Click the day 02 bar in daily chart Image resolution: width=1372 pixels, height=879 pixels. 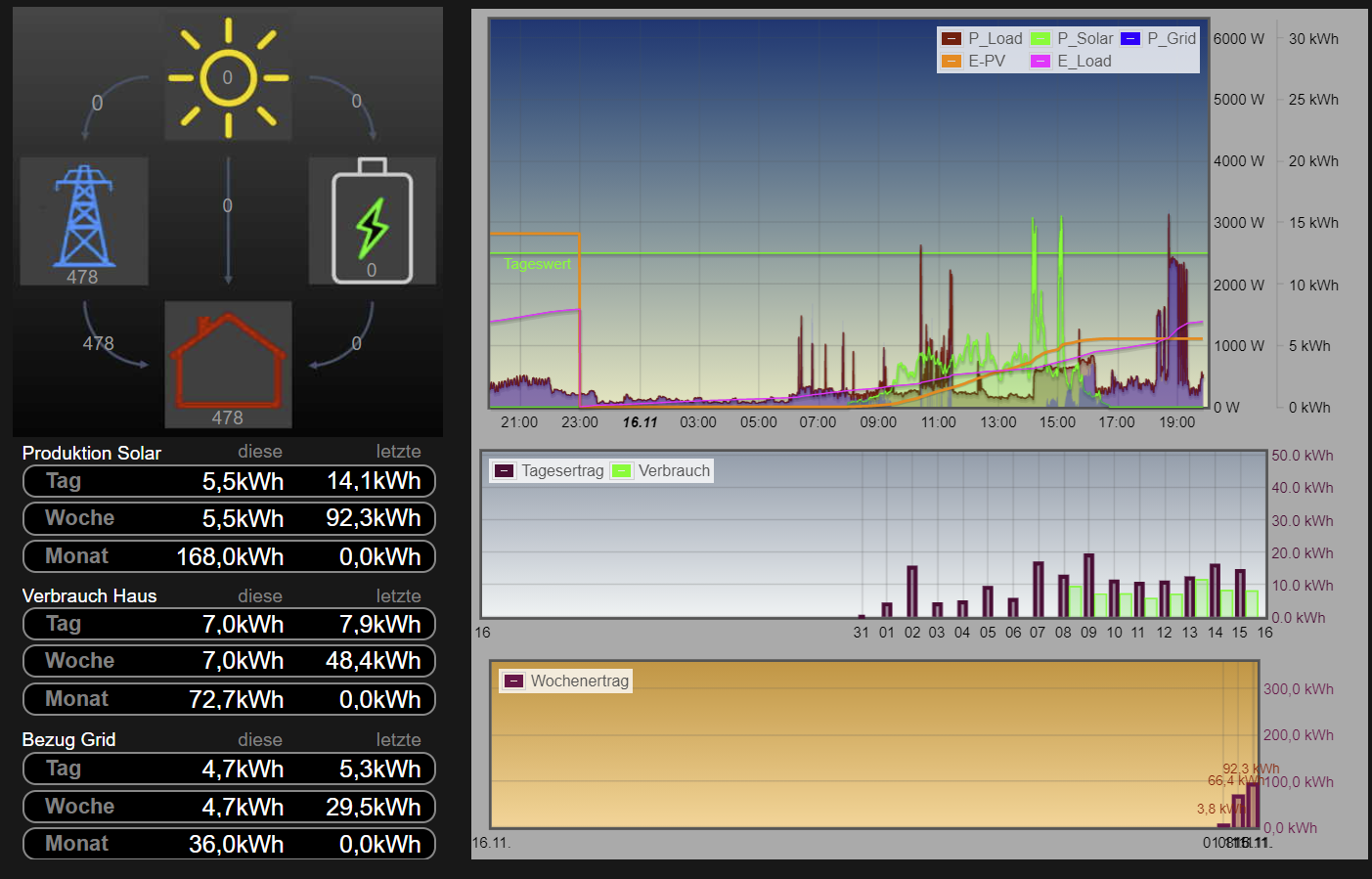[911, 592]
